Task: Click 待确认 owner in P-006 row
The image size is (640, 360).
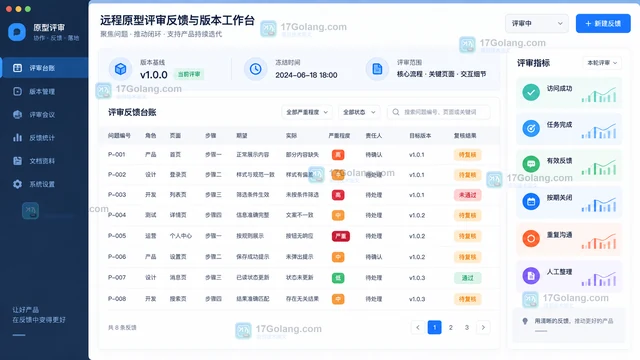Action: pyautogui.click(x=373, y=257)
